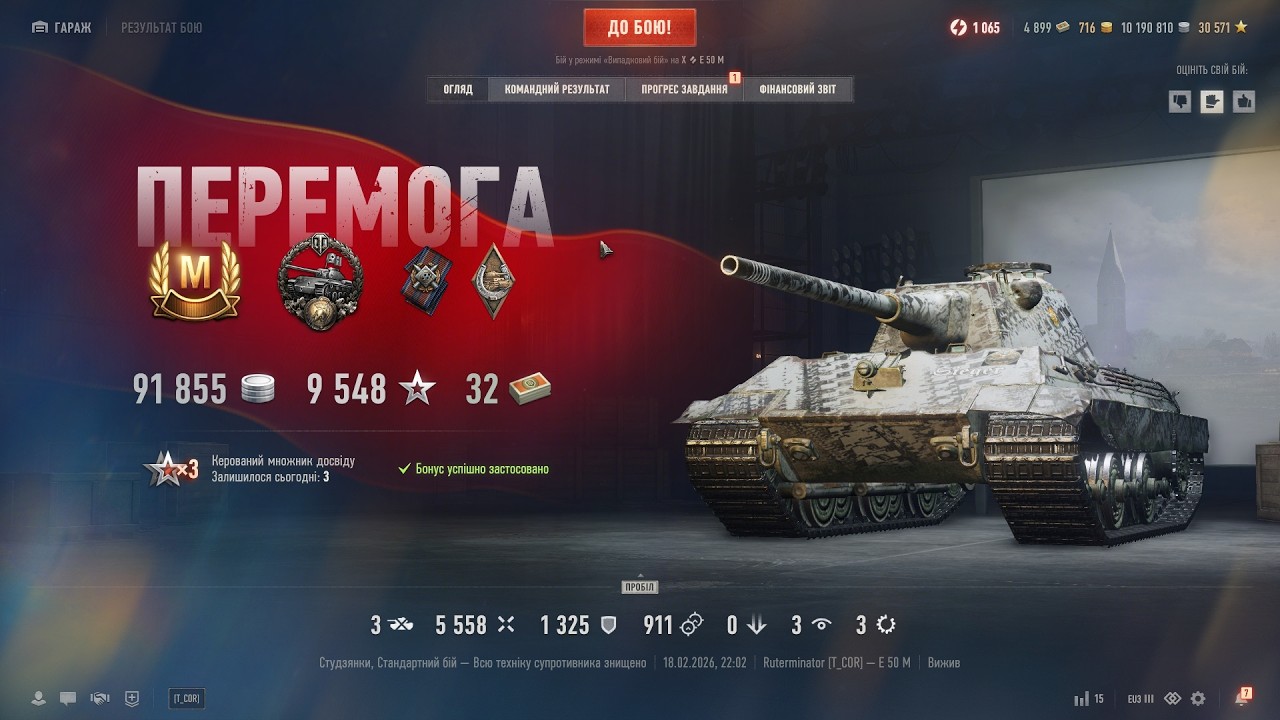Switch to the ОГЛЯД tab

[458, 89]
